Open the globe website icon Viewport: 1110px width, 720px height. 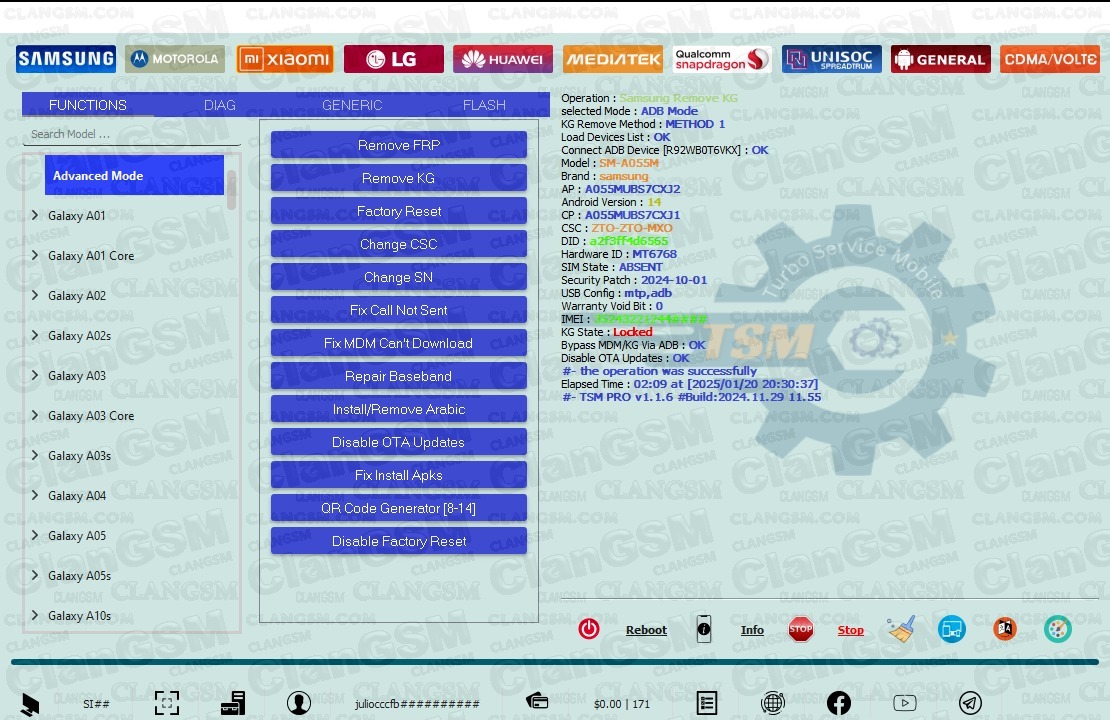(x=773, y=703)
